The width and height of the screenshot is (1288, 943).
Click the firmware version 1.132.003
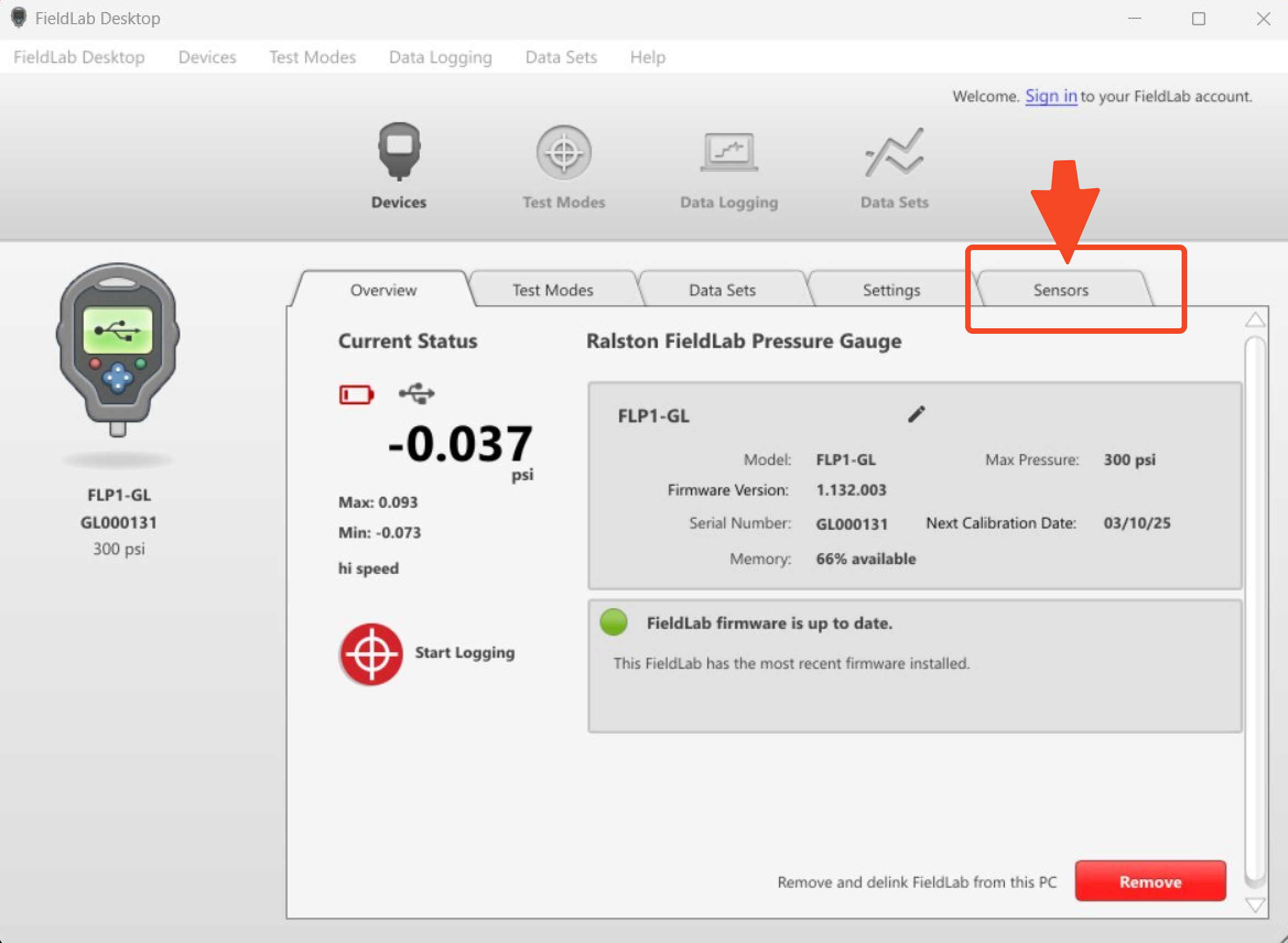click(x=851, y=490)
